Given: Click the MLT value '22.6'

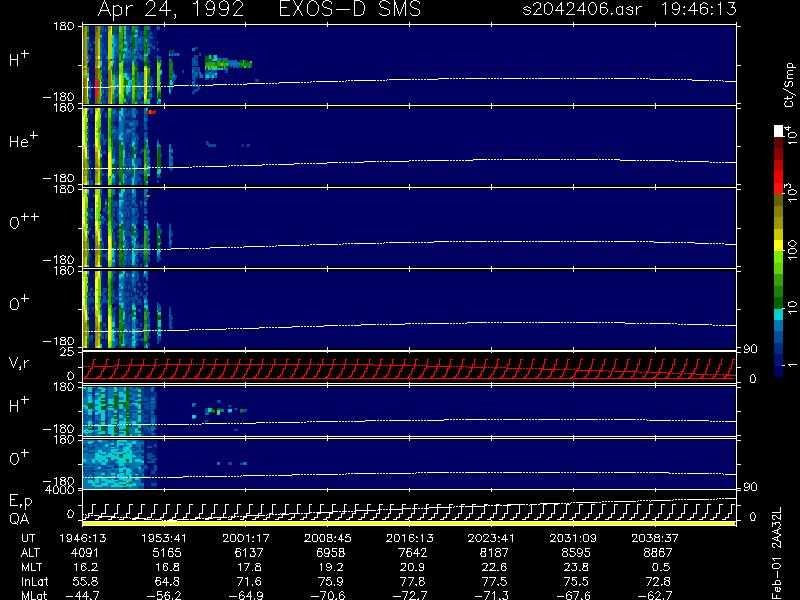Looking at the screenshot, I should coord(494,567).
